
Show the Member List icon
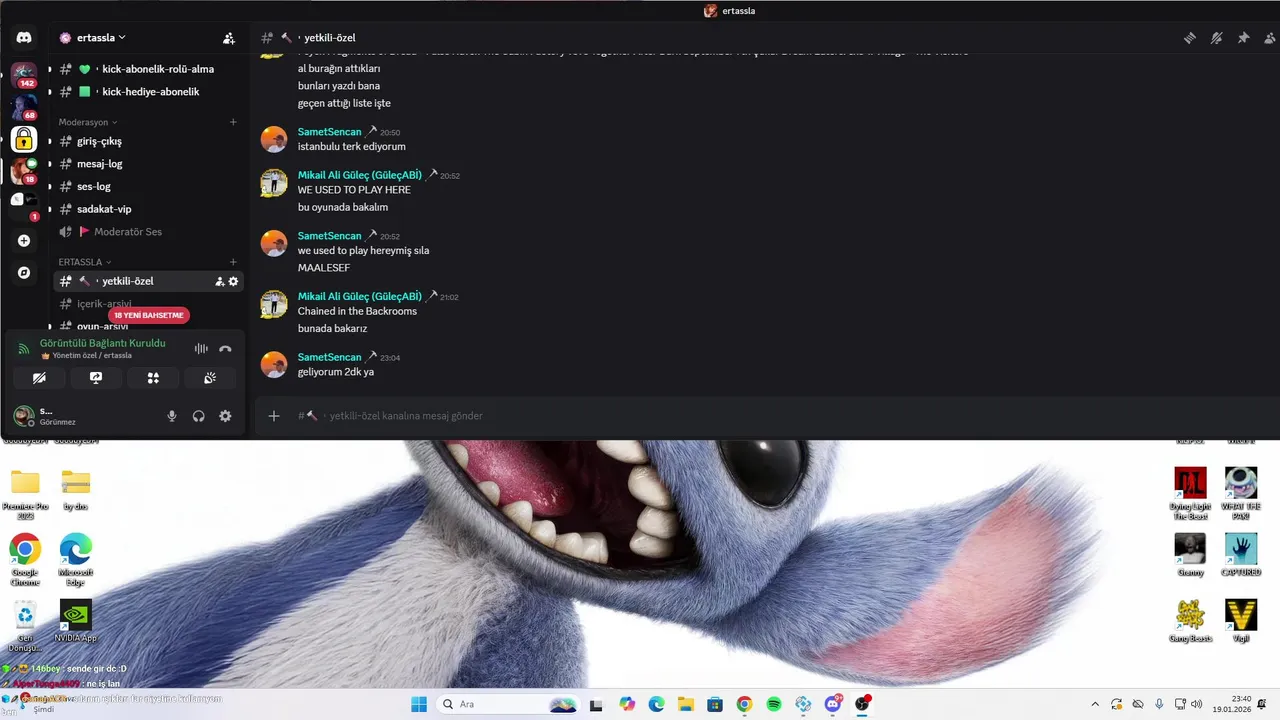click(1271, 38)
